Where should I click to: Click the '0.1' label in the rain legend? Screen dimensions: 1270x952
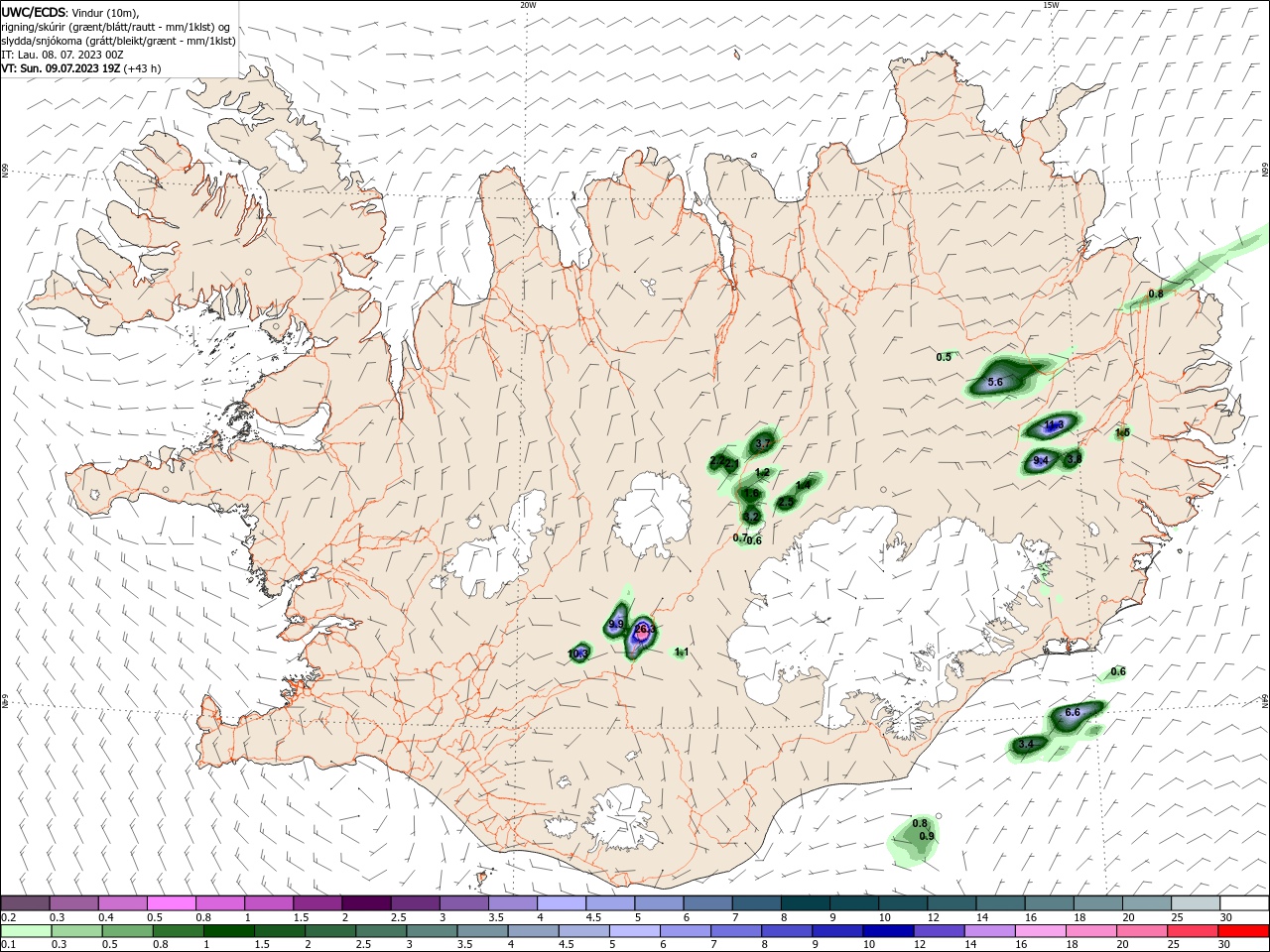click(x=8, y=945)
